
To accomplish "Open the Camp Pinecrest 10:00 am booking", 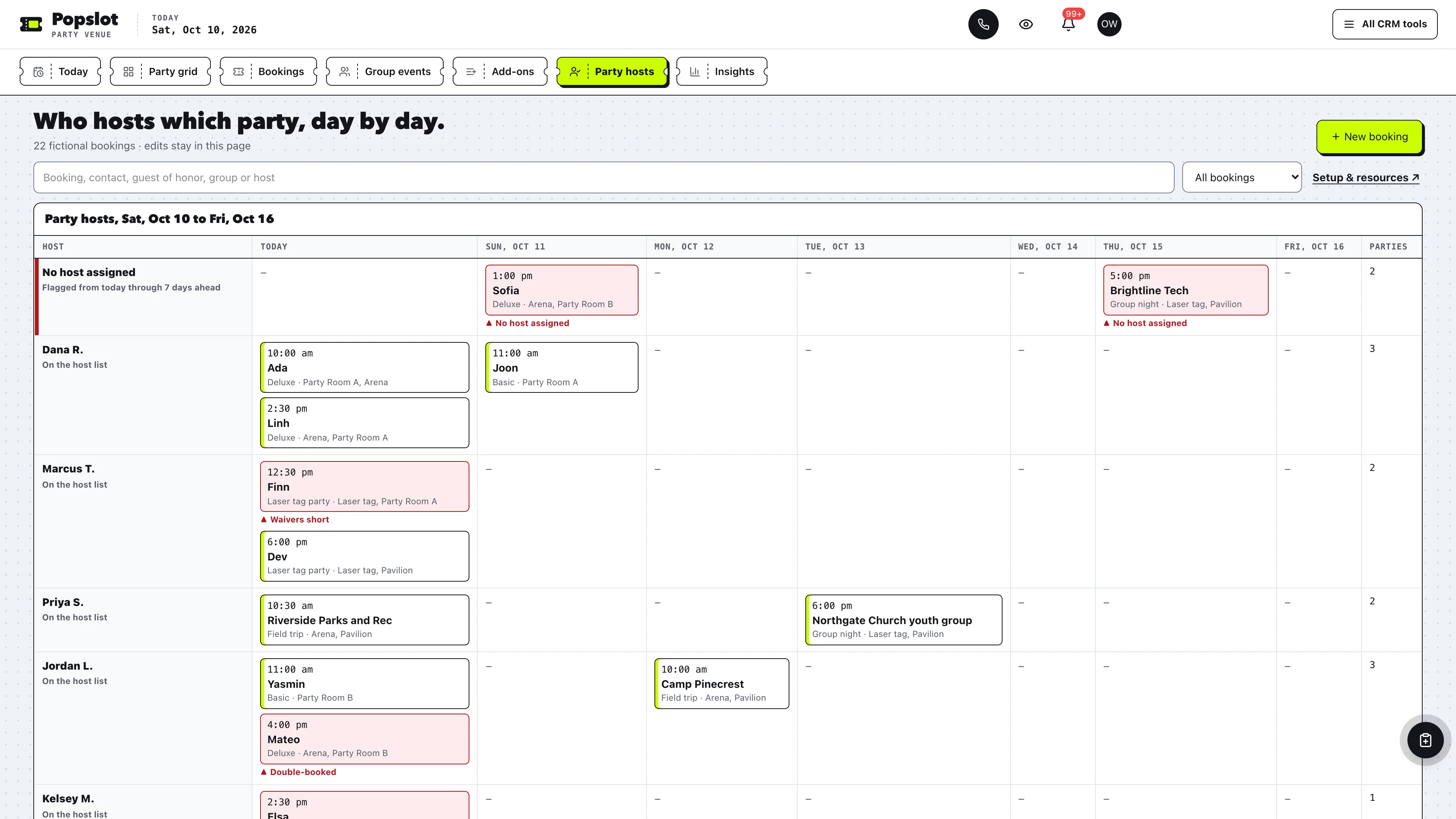I will click(x=721, y=683).
